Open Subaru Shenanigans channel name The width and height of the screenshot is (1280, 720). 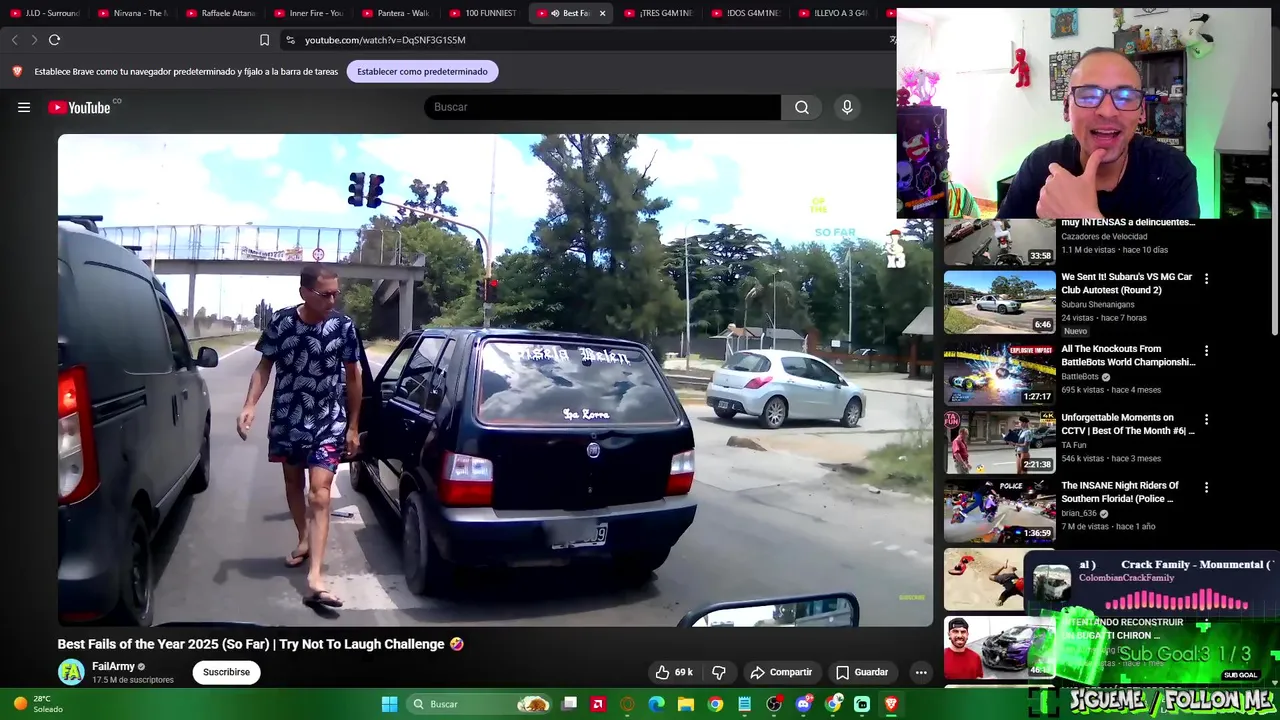point(1098,304)
